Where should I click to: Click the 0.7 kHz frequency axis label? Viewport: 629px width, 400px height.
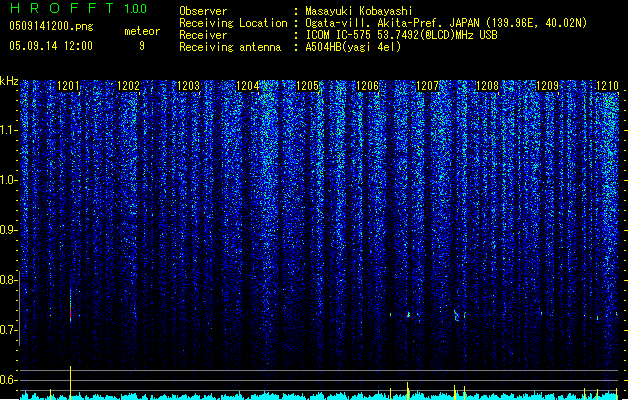[9, 330]
